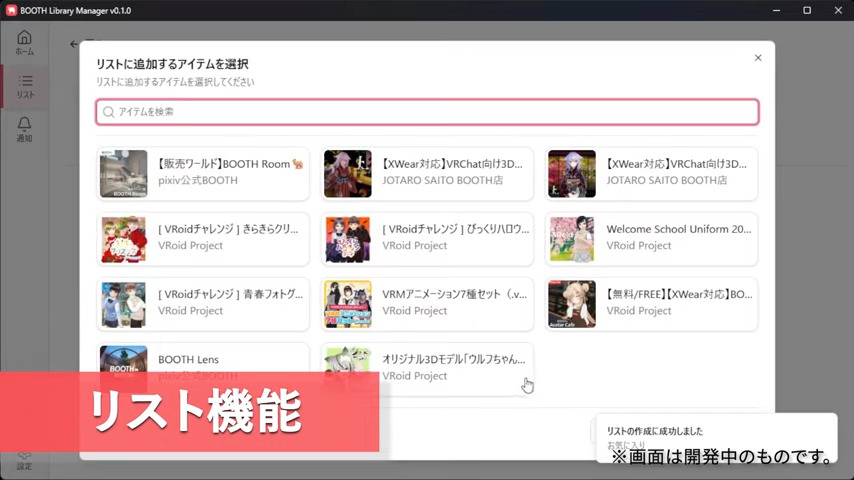This screenshot has height=480, width=854.
Task: Close the item selection dialog
Action: coord(757,58)
